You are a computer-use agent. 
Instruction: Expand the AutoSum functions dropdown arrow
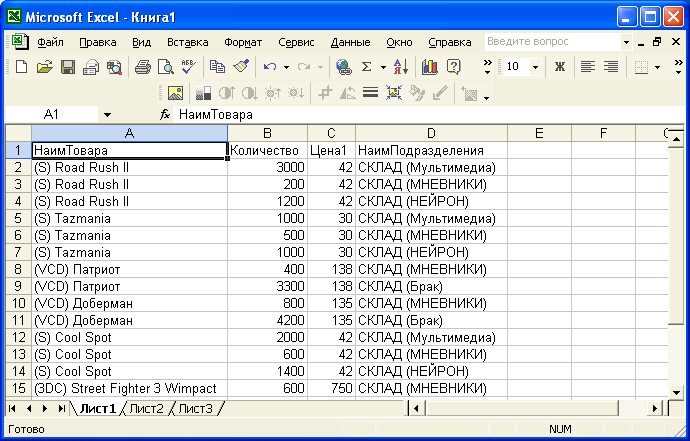pyautogui.click(x=383, y=67)
